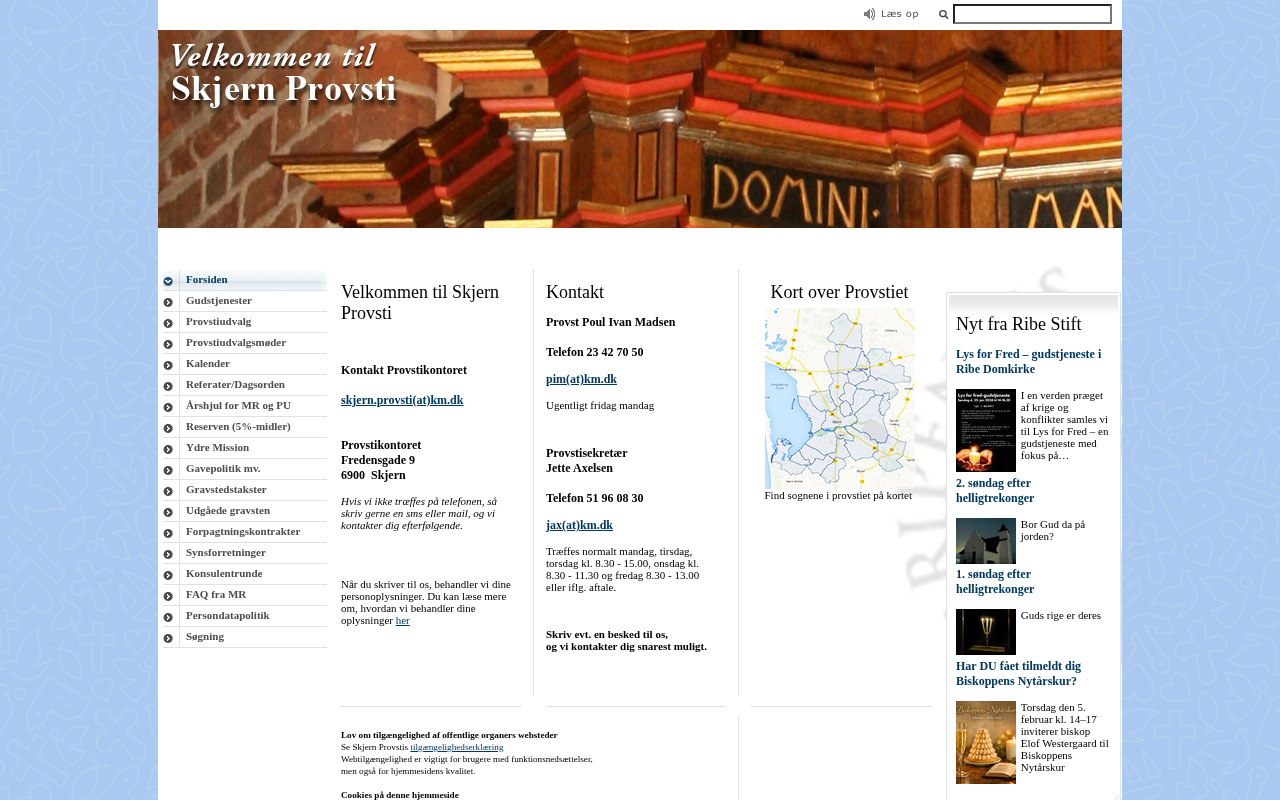Open Forpagtningskontrakter page
The height and width of the screenshot is (800, 1280).
(243, 531)
